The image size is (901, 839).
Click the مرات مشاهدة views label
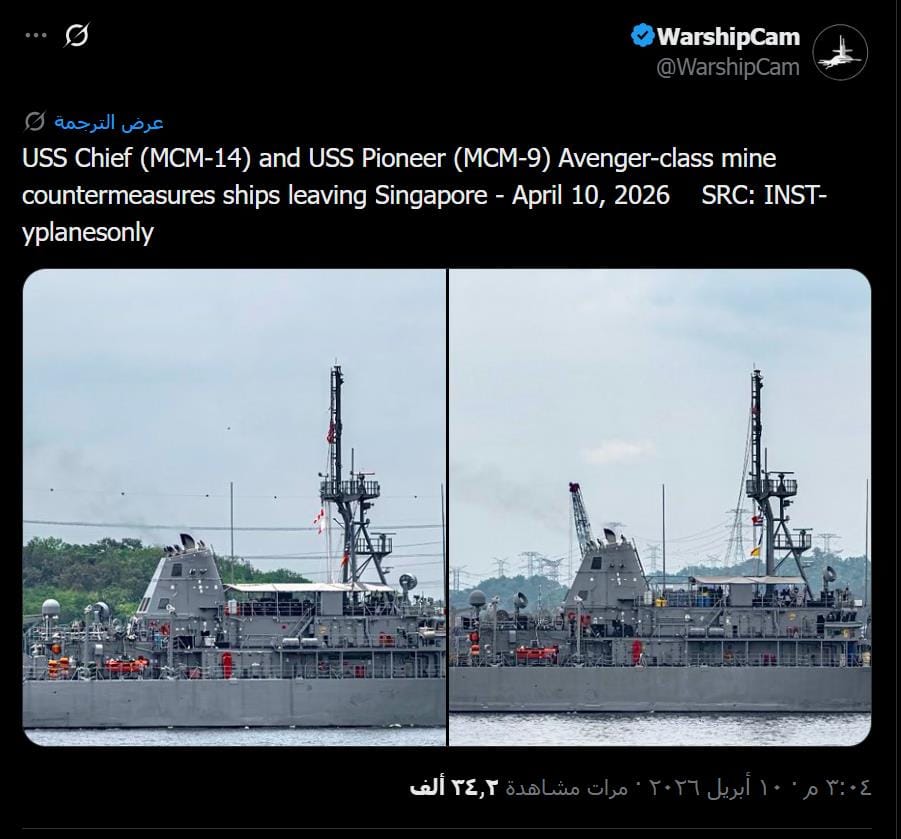567,787
